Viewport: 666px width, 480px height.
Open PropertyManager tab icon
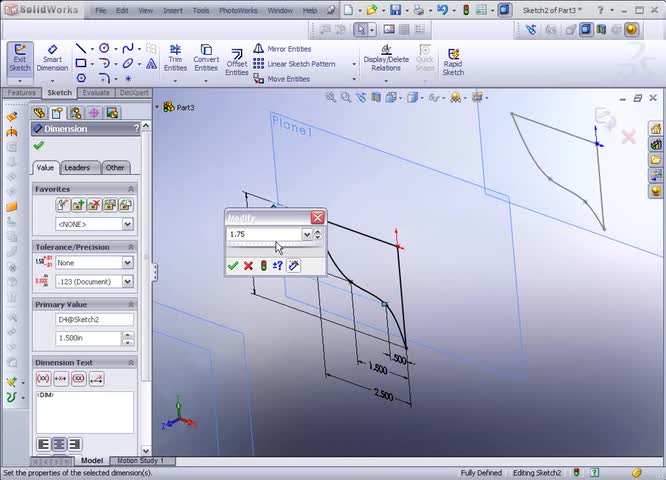click(x=57, y=113)
